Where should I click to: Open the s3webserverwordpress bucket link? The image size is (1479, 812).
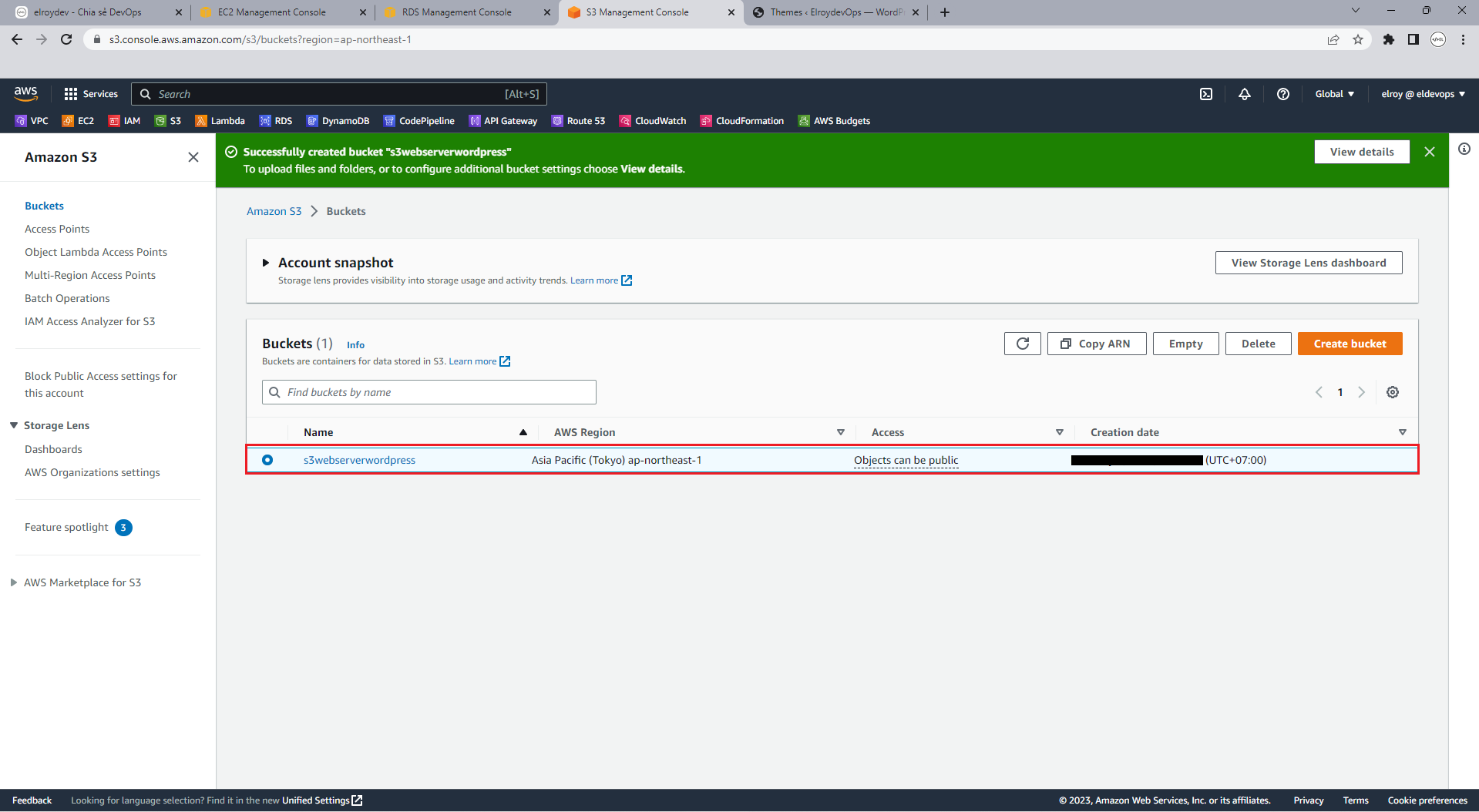click(x=359, y=460)
